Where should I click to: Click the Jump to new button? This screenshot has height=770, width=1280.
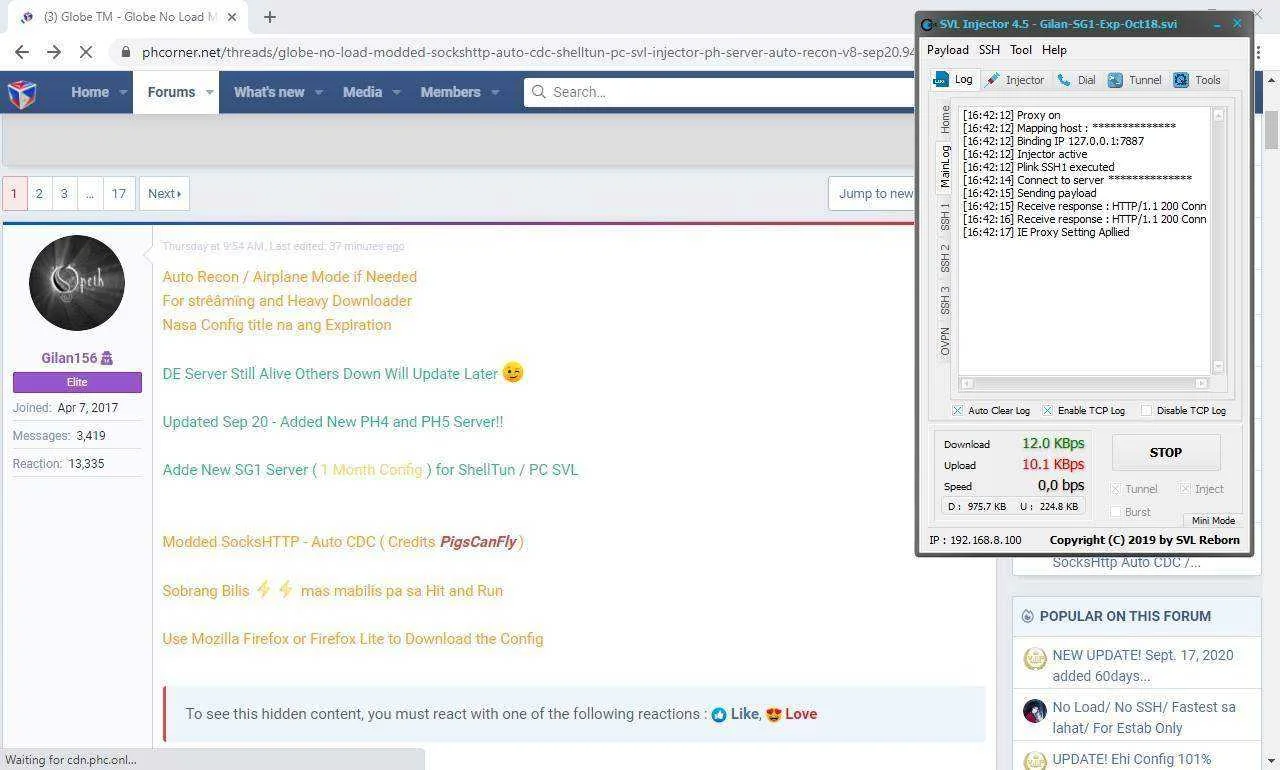[x=872, y=194]
